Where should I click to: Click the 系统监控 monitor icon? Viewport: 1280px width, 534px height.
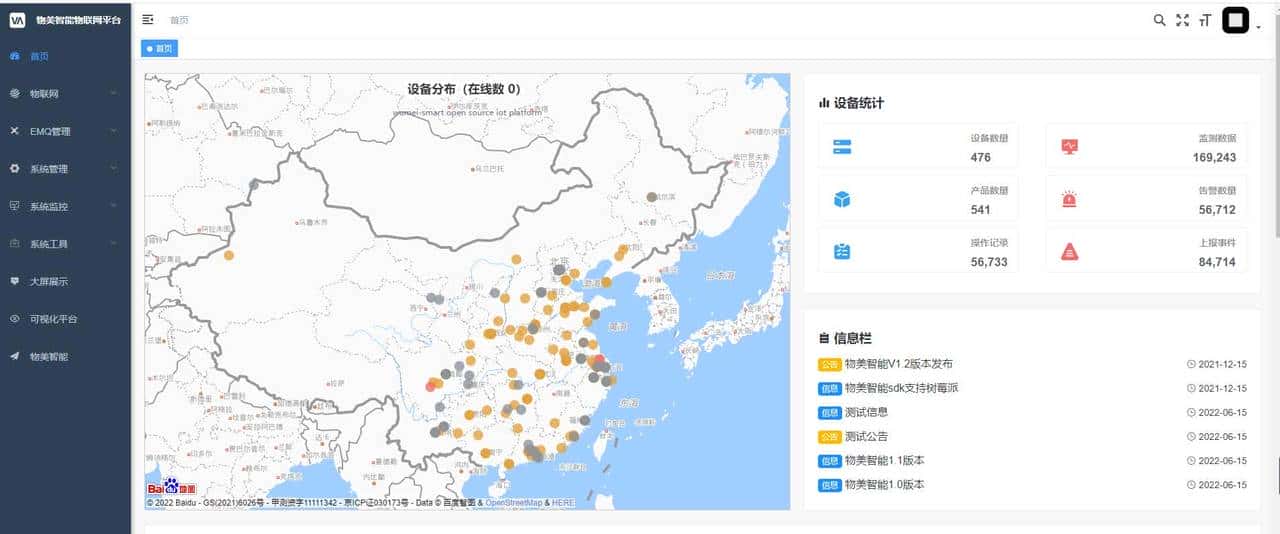pos(14,206)
